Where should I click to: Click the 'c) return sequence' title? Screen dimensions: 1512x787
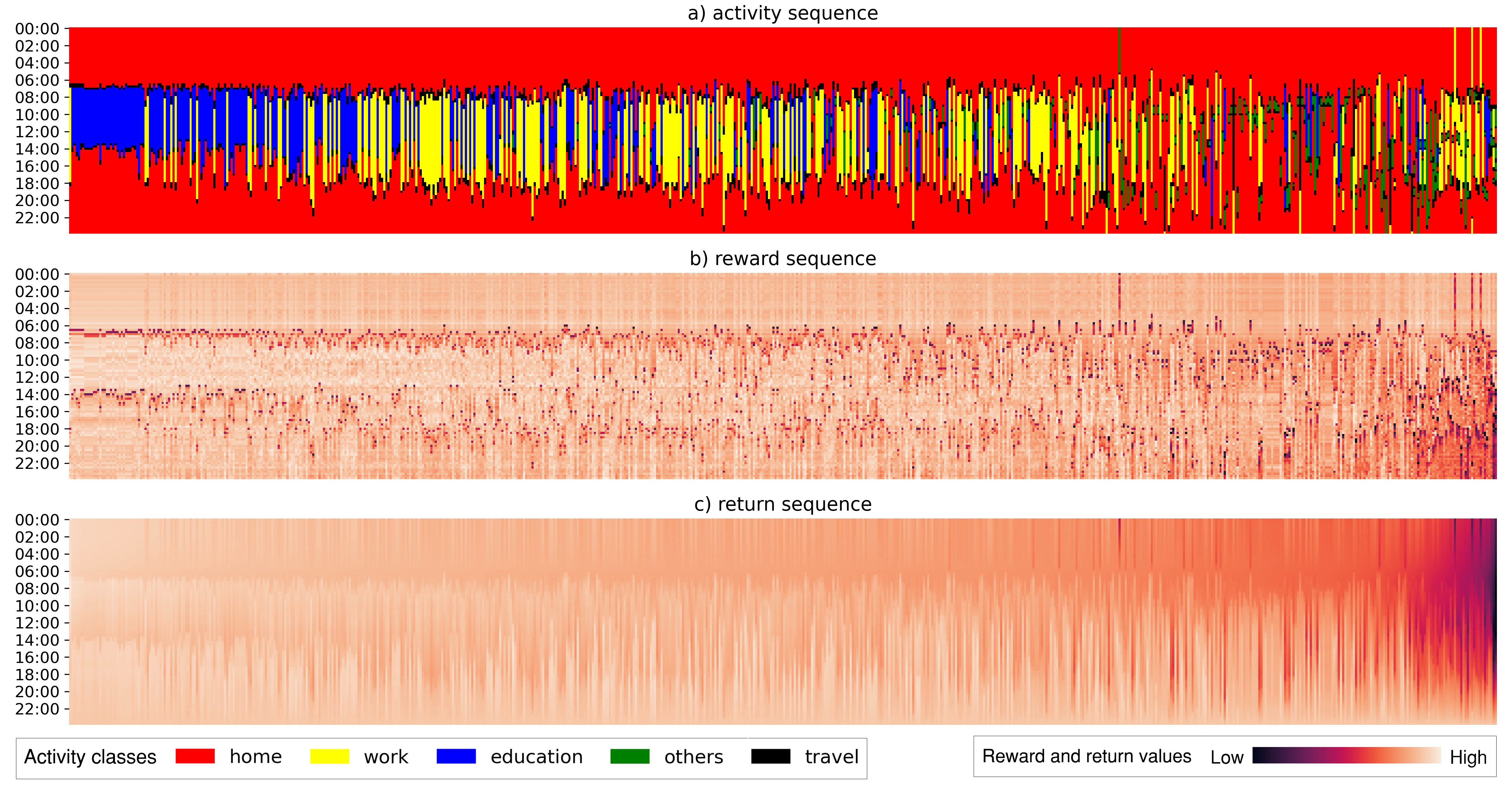(782, 504)
